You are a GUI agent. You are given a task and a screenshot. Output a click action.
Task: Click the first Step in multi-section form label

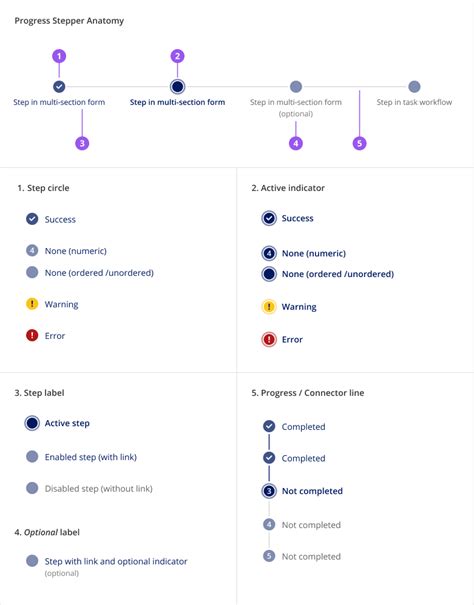point(59,102)
